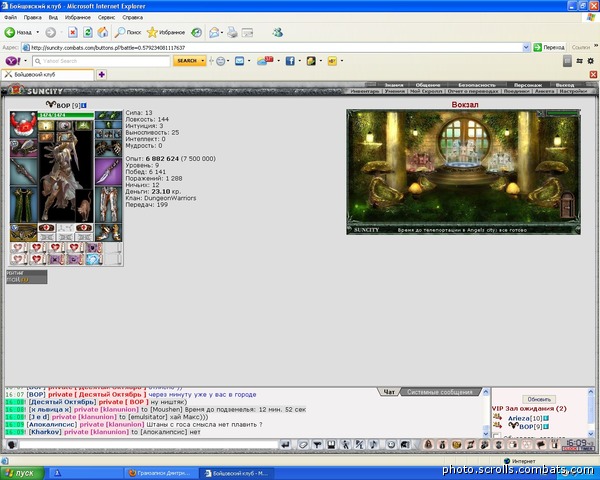Click the Назад back button
600x480 pixels.
coord(18,32)
